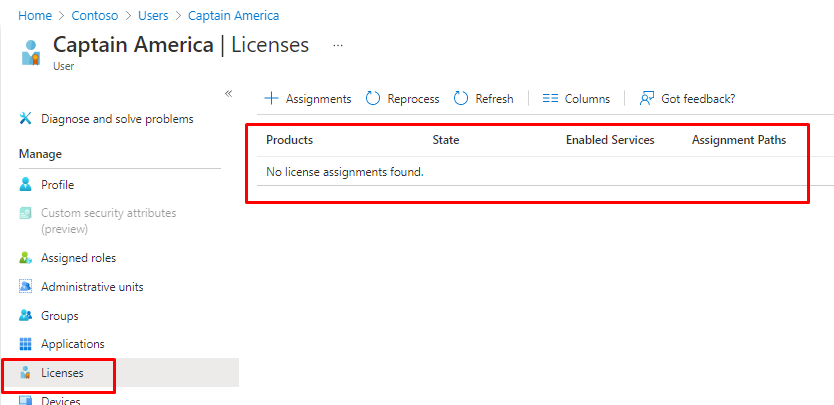Click the Profile person icon in sidebar
This screenshot has height=405, width=834.
(26, 185)
